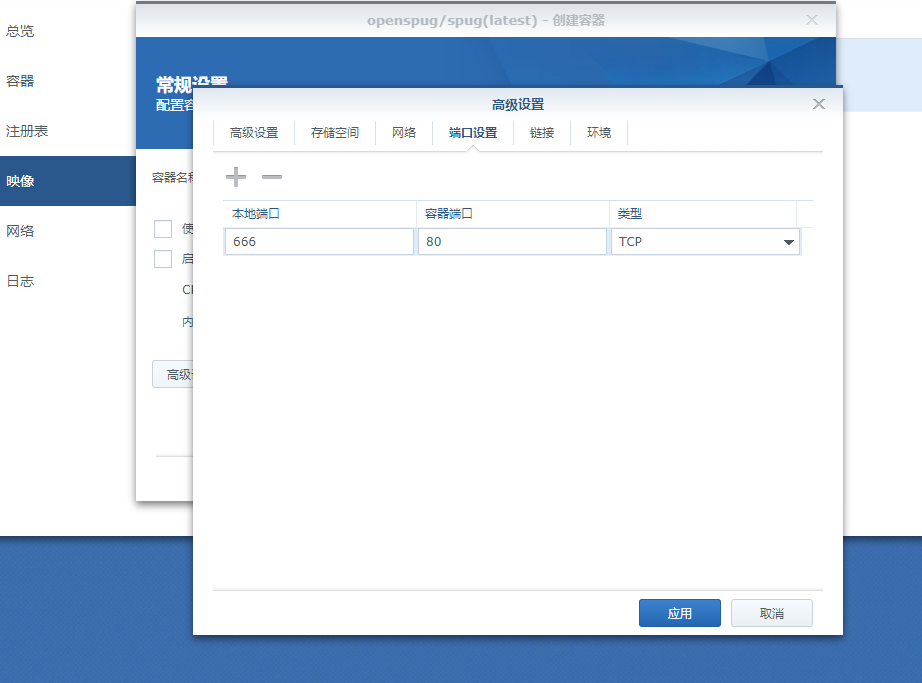
Task: Select the 端口设置 port settings tab
Action: 470,131
